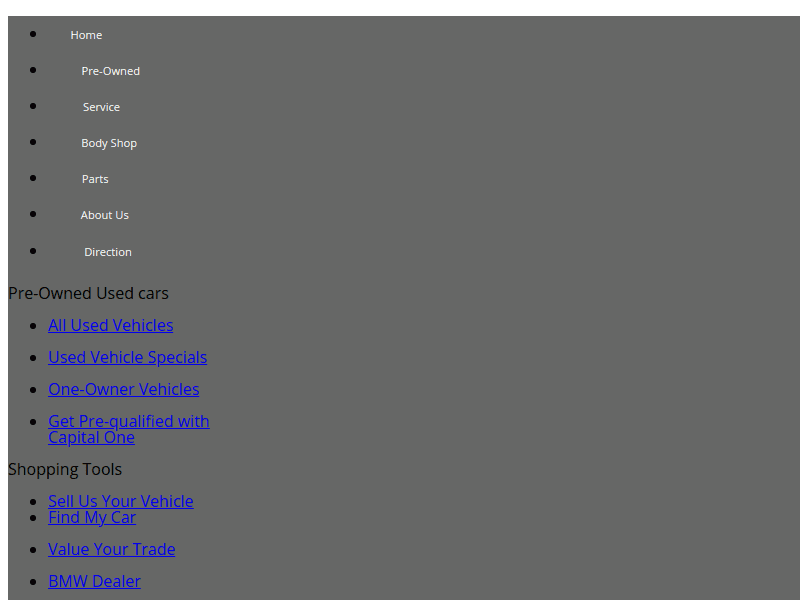Image resolution: width=800 pixels, height=600 pixels.
Task: Open Get Pre-qualified with Capital One link
Action: (x=128, y=421)
